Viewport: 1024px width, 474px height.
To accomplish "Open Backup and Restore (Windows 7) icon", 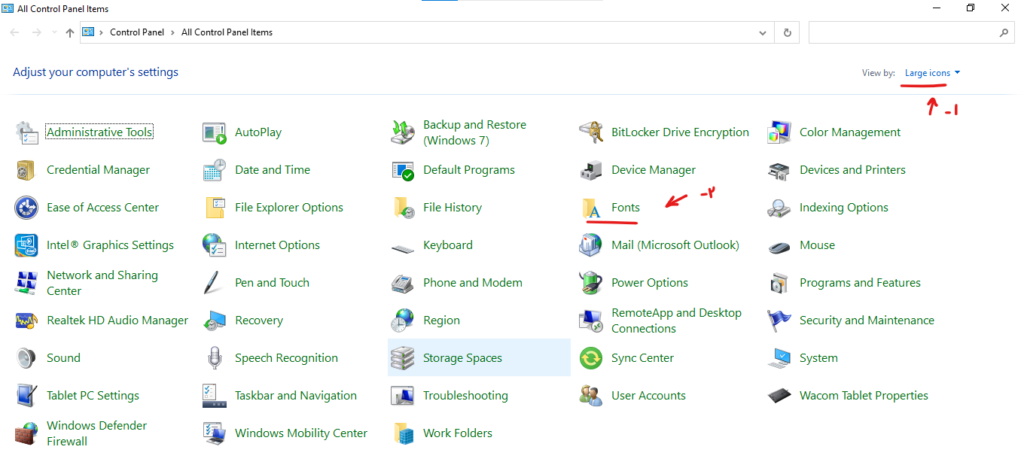I will click(x=403, y=133).
